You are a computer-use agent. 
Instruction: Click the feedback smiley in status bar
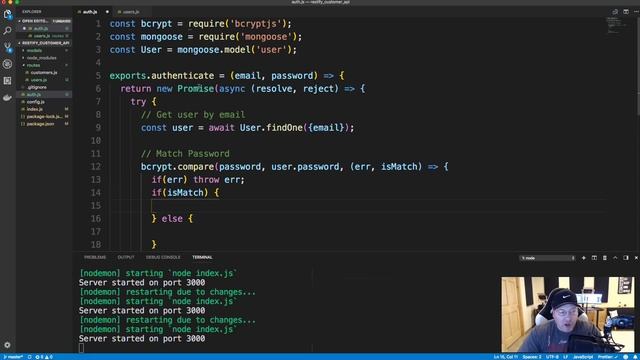pos(626,357)
